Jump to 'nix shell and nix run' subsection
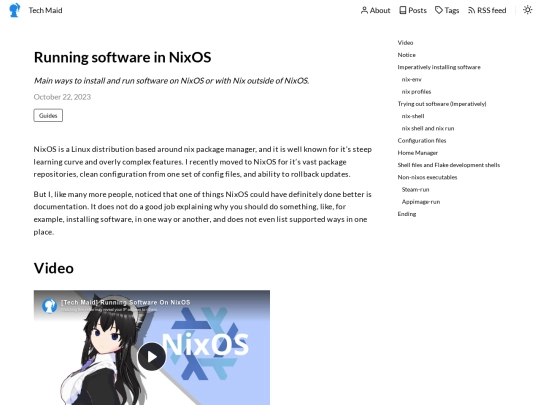 tap(428, 128)
